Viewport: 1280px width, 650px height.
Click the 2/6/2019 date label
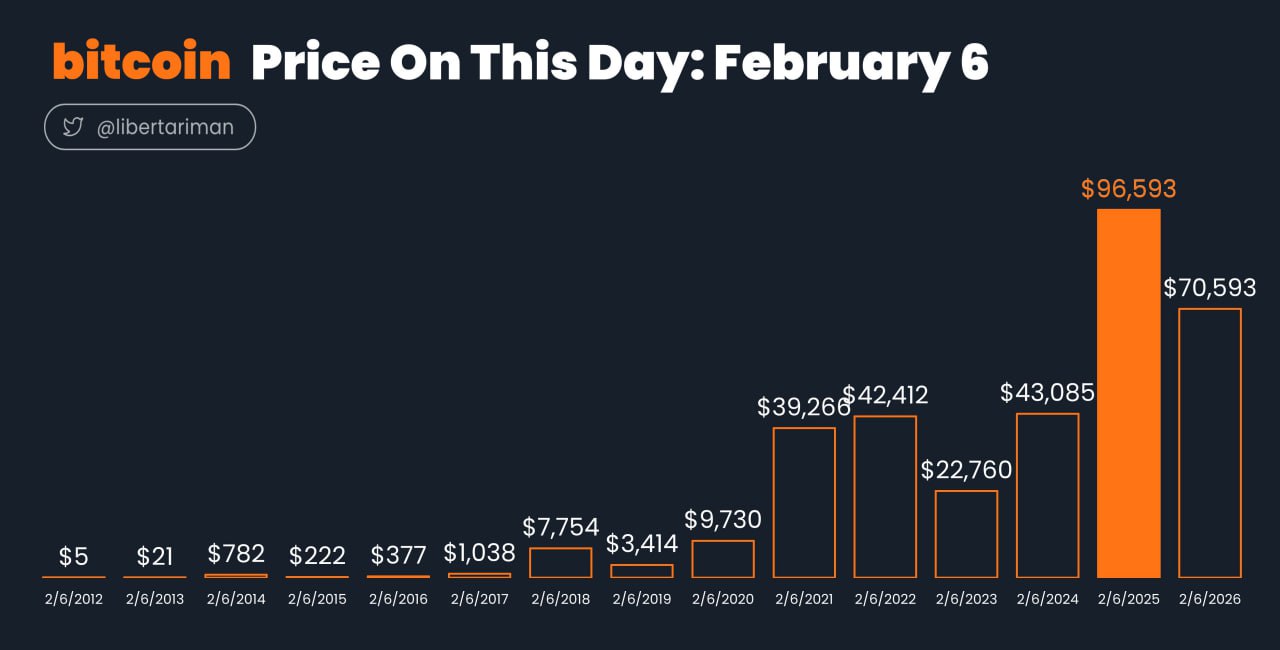click(x=641, y=600)
